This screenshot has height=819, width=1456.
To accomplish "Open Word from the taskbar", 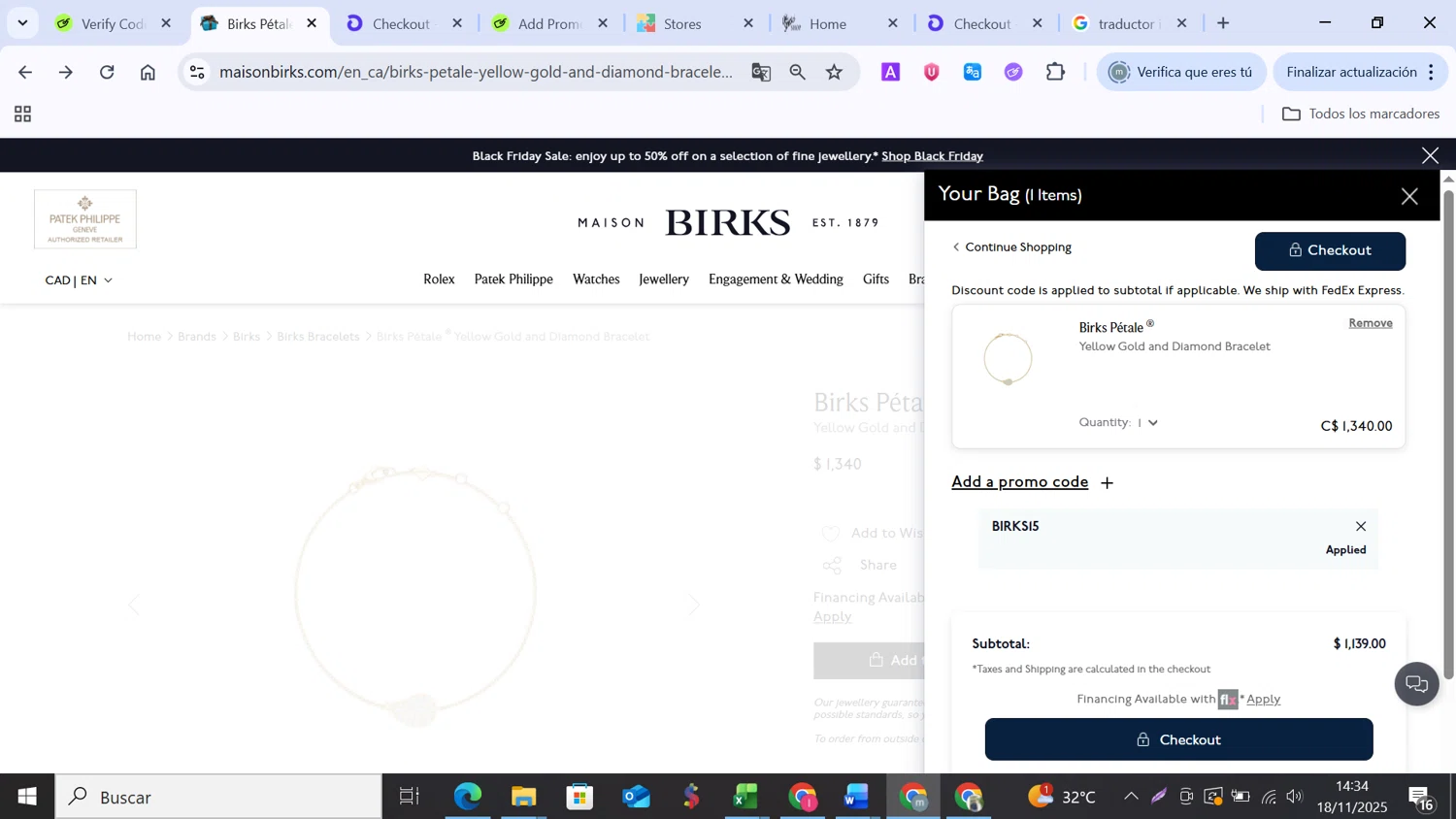I will coord(856,797).
